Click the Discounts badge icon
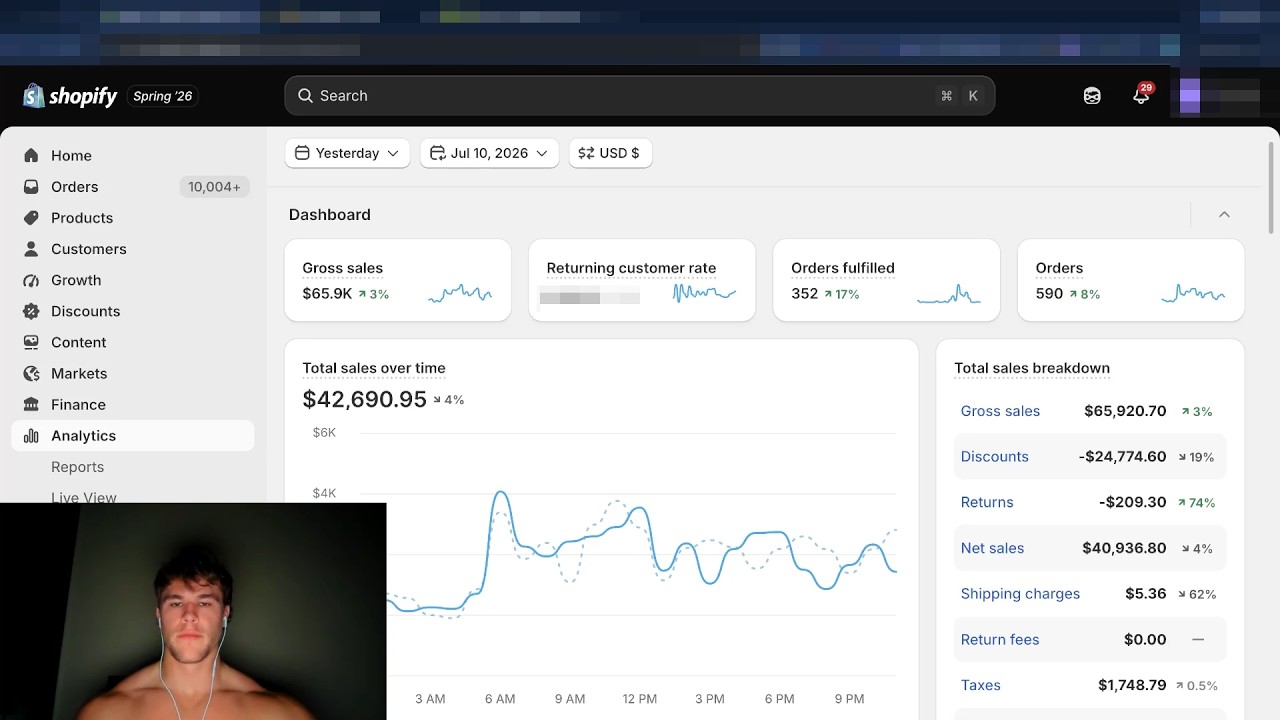 tap(31, 311)
